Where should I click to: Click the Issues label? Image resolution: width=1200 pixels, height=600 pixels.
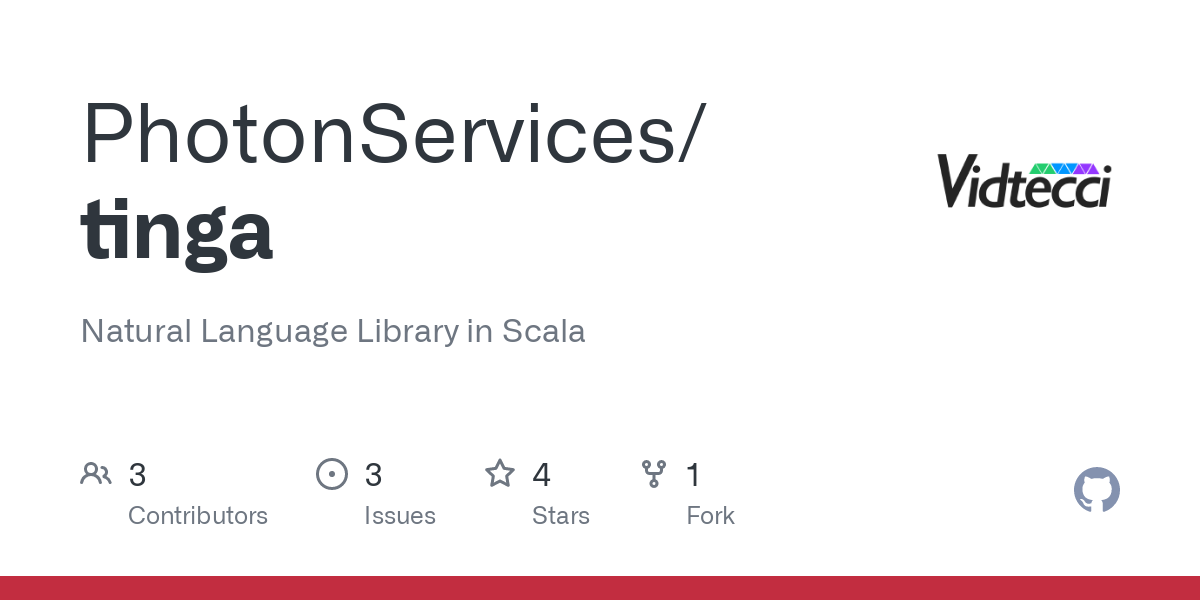tap(400, 516)
